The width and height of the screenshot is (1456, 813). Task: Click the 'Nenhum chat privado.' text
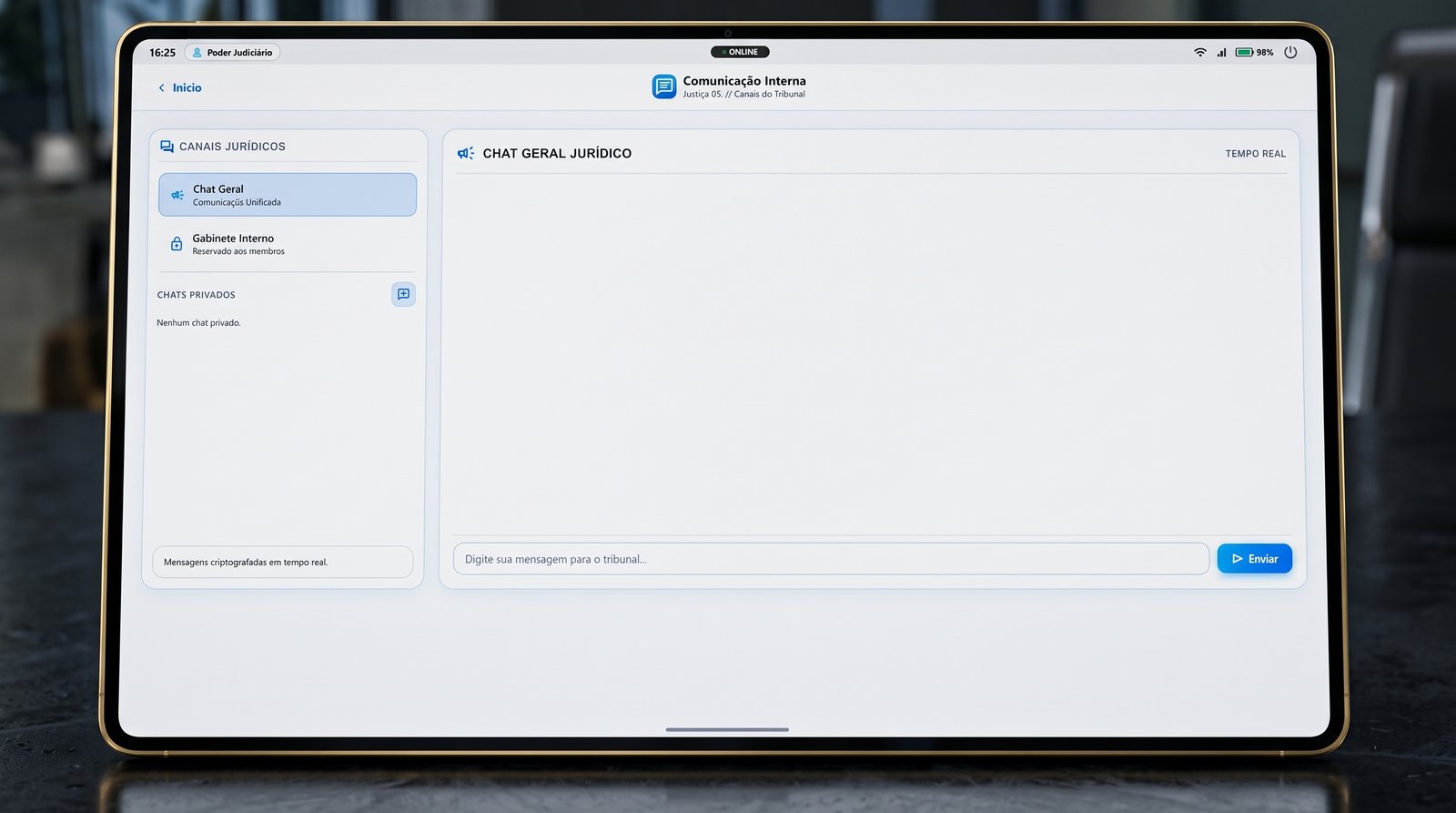click(198, 323)
